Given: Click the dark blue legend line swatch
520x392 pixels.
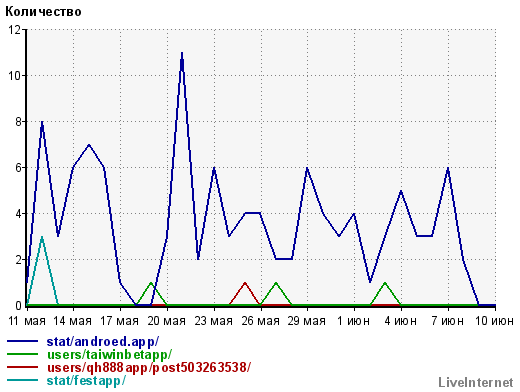Looking at the screenshot, I should point(22,341).
